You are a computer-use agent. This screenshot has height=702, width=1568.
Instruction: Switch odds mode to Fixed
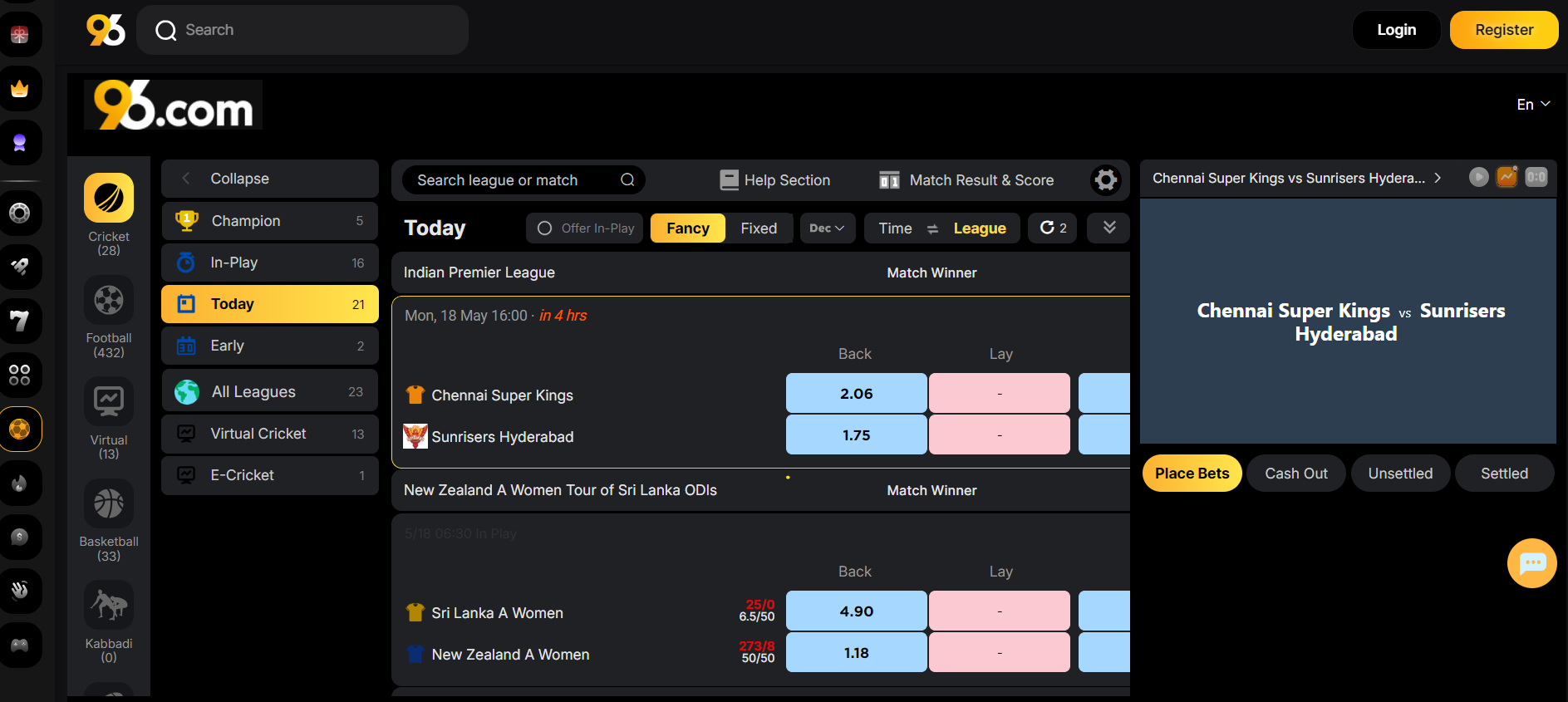click(x=759, y=228)
